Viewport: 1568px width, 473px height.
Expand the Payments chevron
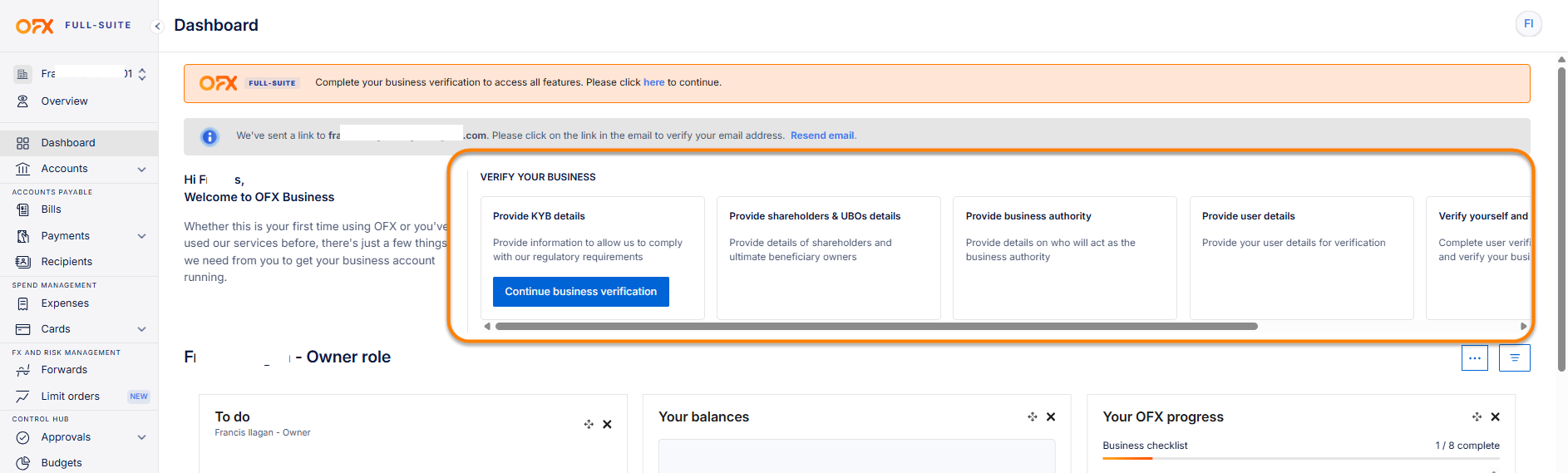click(141, 236)
